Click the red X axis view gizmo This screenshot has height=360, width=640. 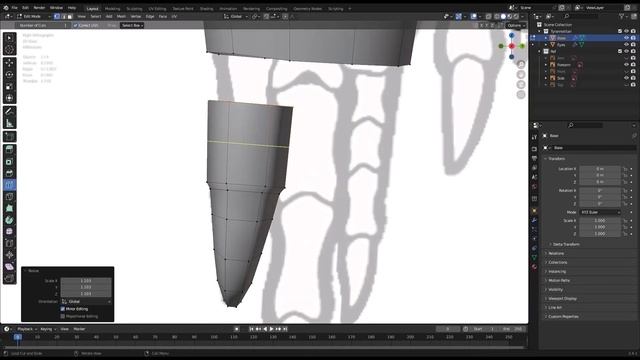pos(512,46)
